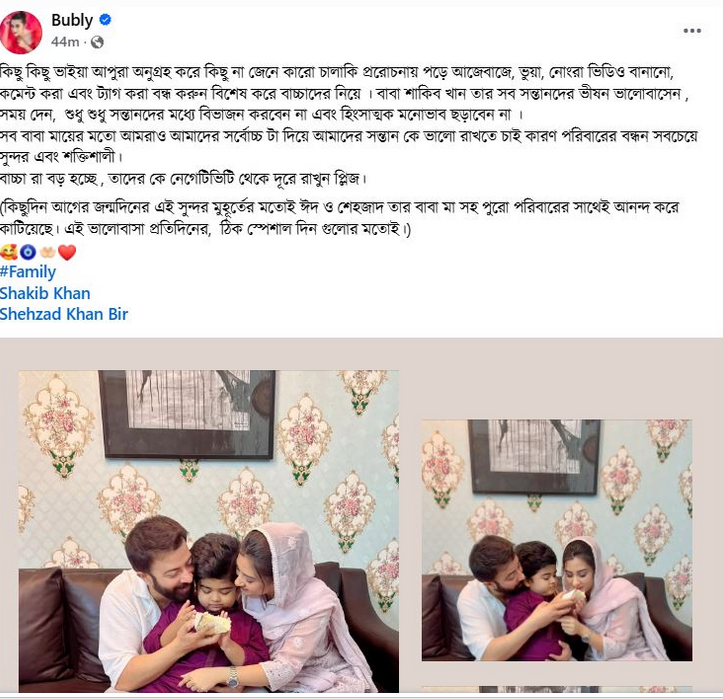
Task: Click the globe public audience icon
Action: (x=97, y=42)
